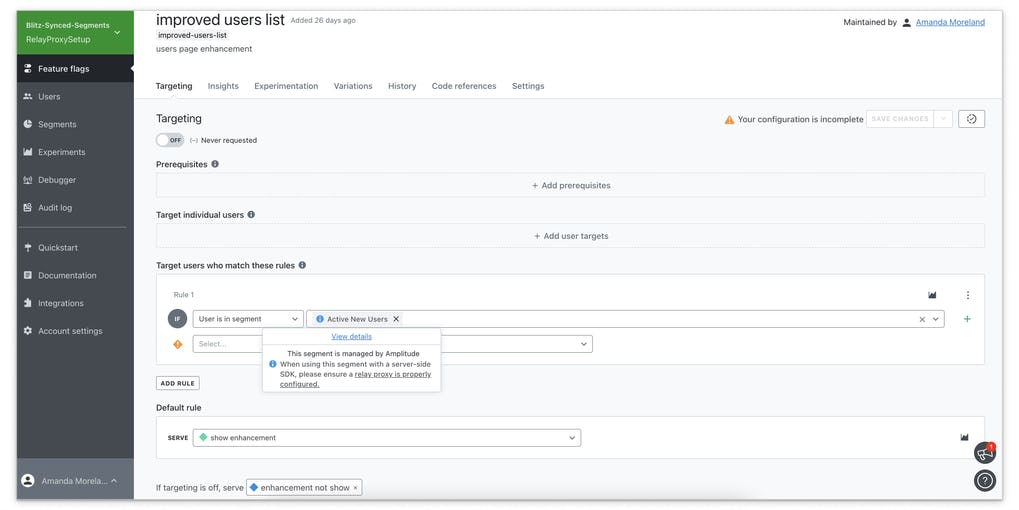Open the Save Changes dropdown arrow
This screenshot has height=510, width=1019.
[x=943, y=119]
